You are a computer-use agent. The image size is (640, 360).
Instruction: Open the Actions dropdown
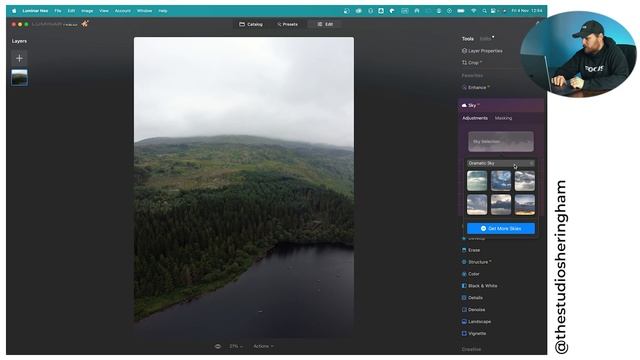point(263,346)
